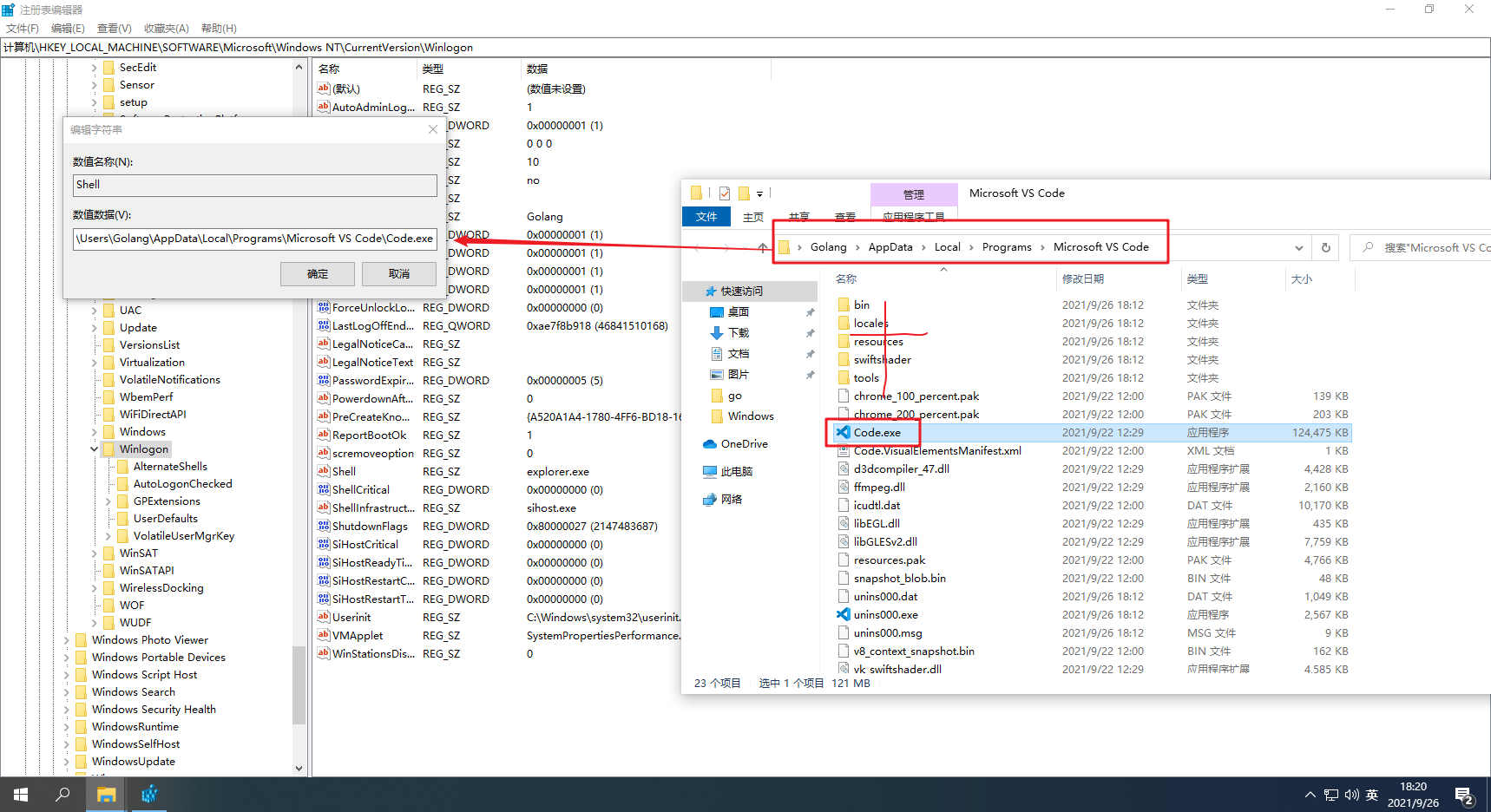Select the AlternateShells subkey
This screenshot has width=1491, height=812.
[170, 466]
